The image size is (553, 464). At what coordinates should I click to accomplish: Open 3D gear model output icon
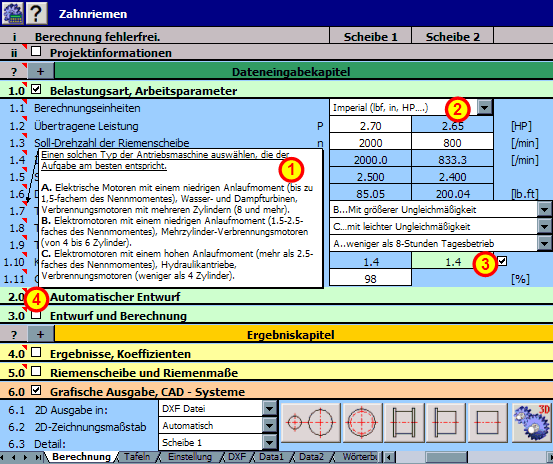point(532,423)
